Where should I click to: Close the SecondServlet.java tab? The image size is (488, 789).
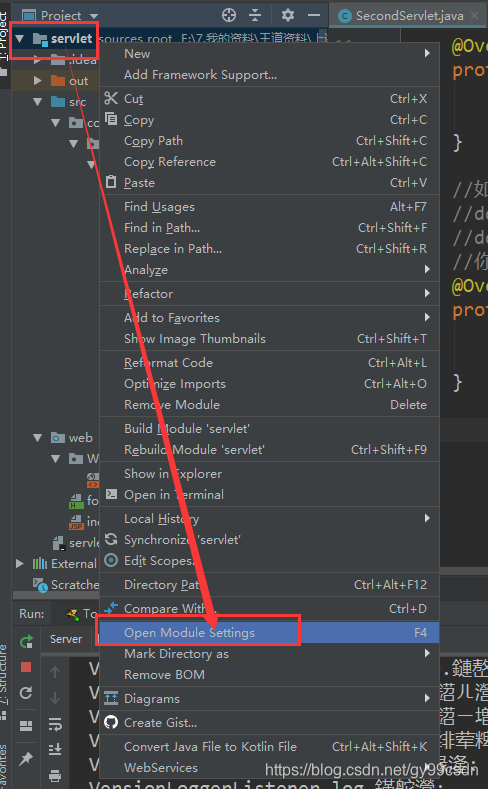pyautogui.click(x=474, y=16)
